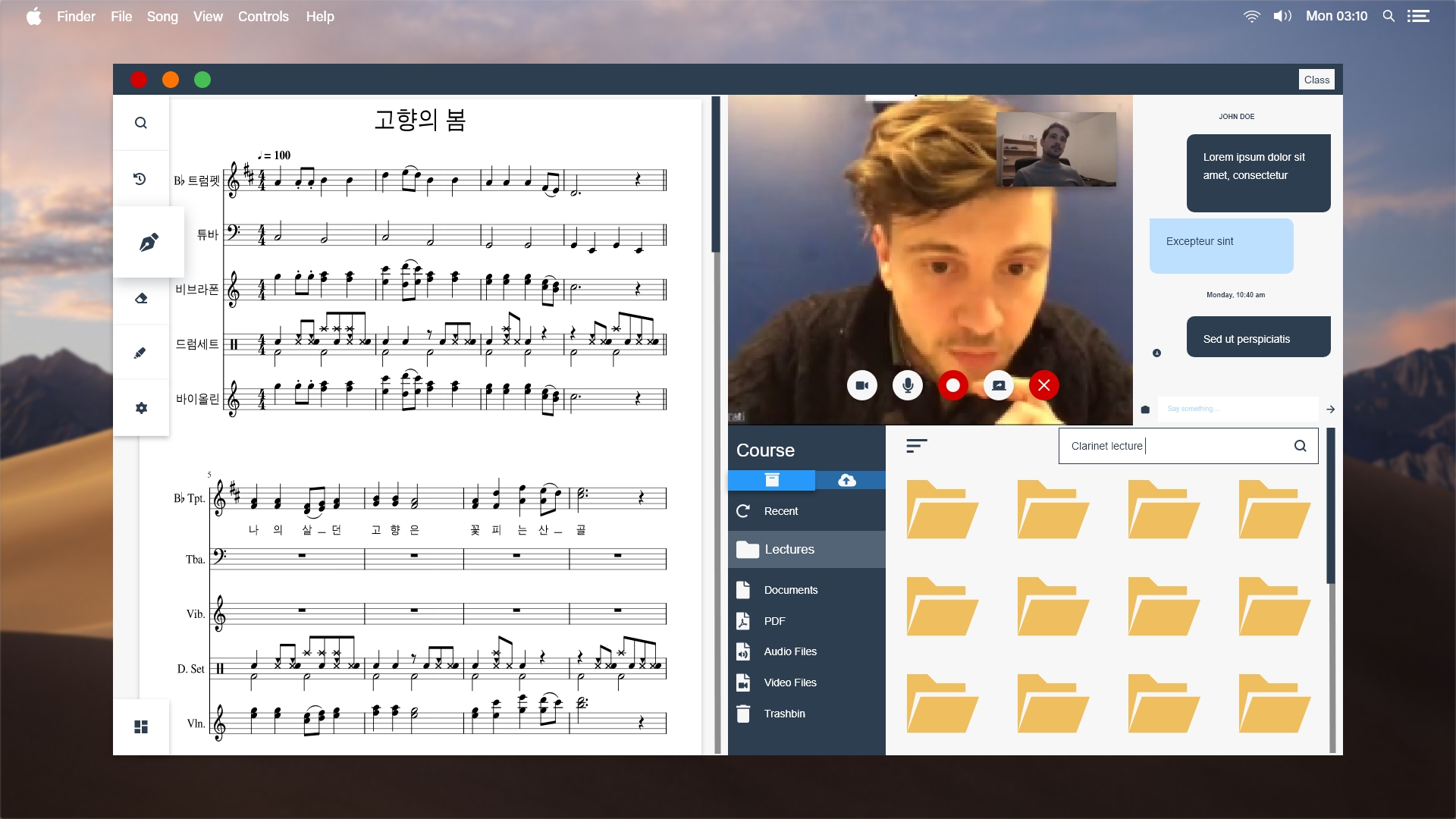Send chat message with arrow icon
Image resolution: width=1456 pixels, height=819 pixels.
[x=1331, y=409]
